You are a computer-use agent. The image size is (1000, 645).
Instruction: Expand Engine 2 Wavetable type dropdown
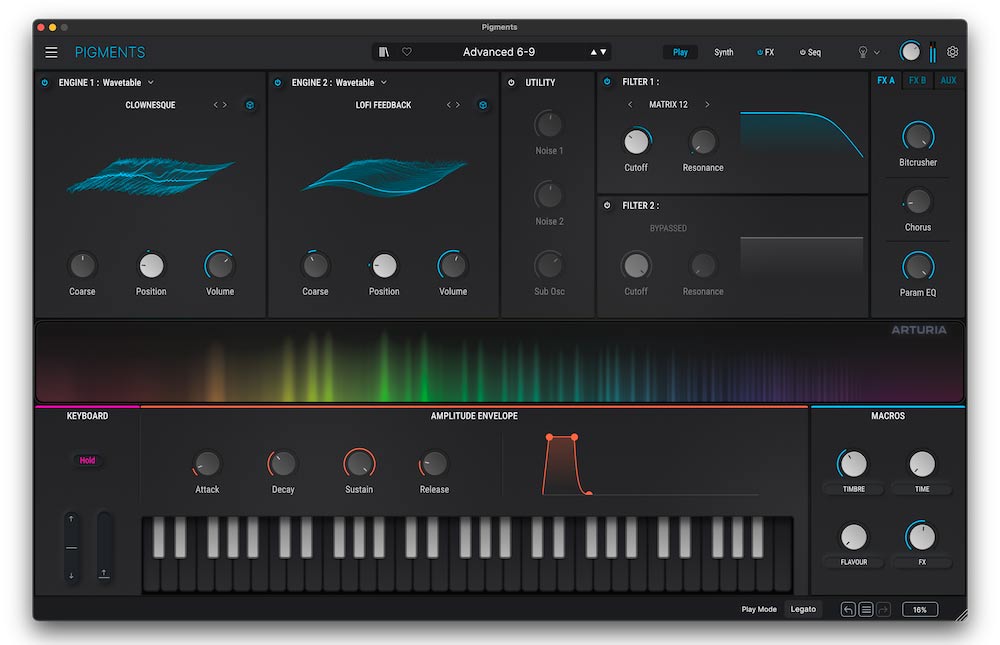tap(383, 83)
